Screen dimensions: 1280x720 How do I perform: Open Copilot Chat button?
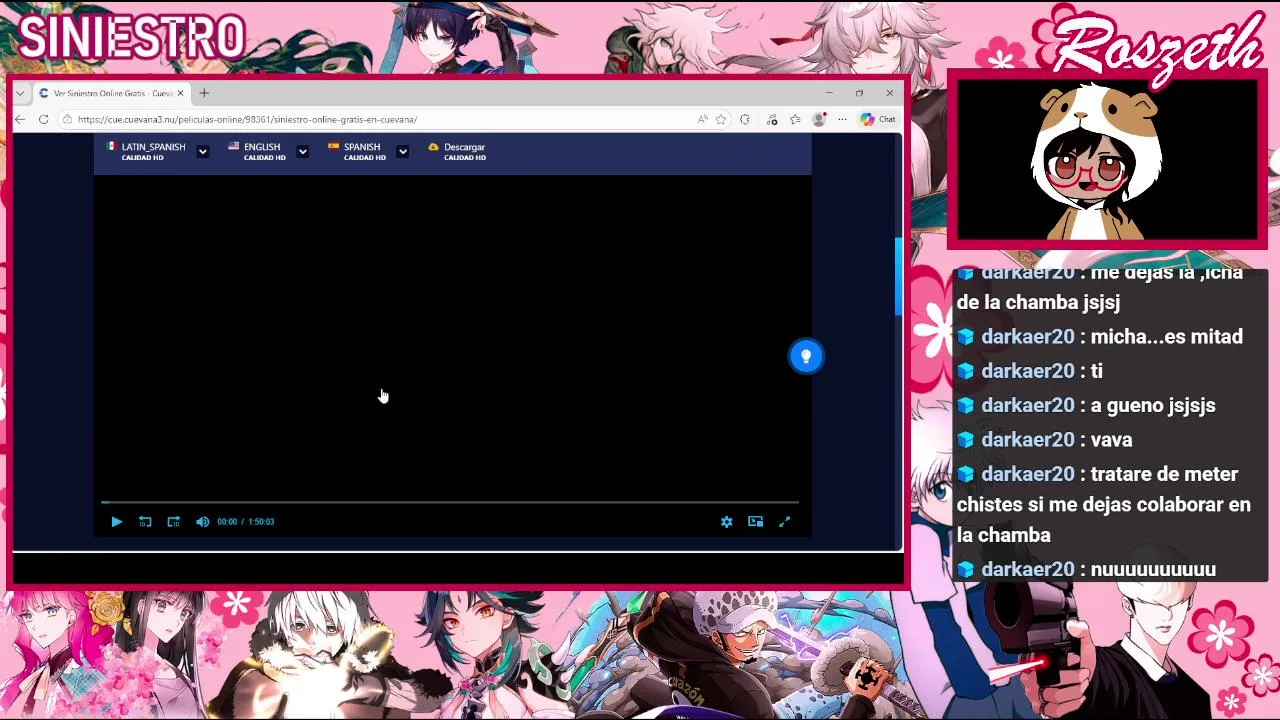point(879,119)
